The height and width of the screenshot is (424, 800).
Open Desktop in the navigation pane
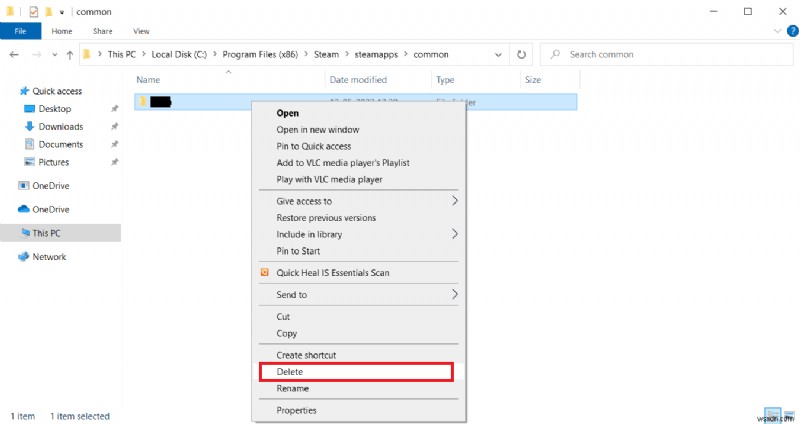[x=55, y=109]
